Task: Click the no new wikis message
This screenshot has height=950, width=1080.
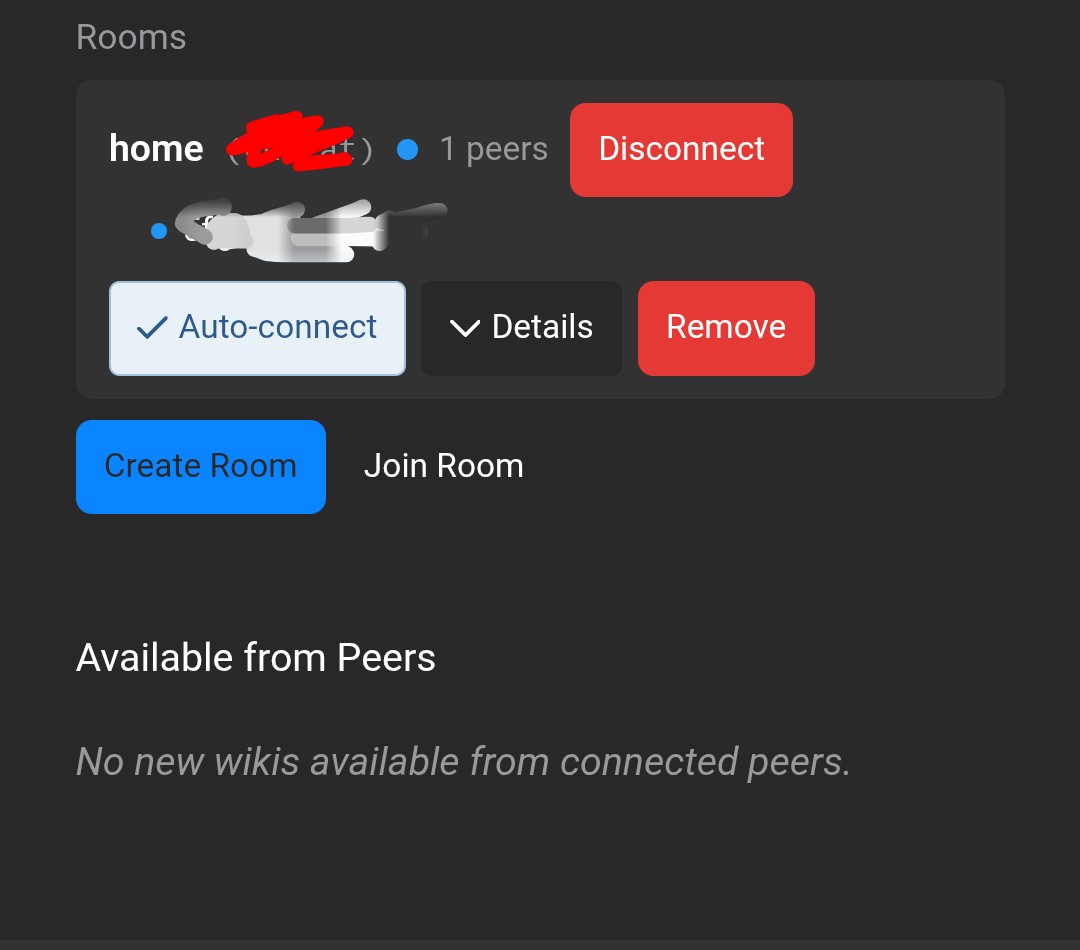Action: pos(464,762)
